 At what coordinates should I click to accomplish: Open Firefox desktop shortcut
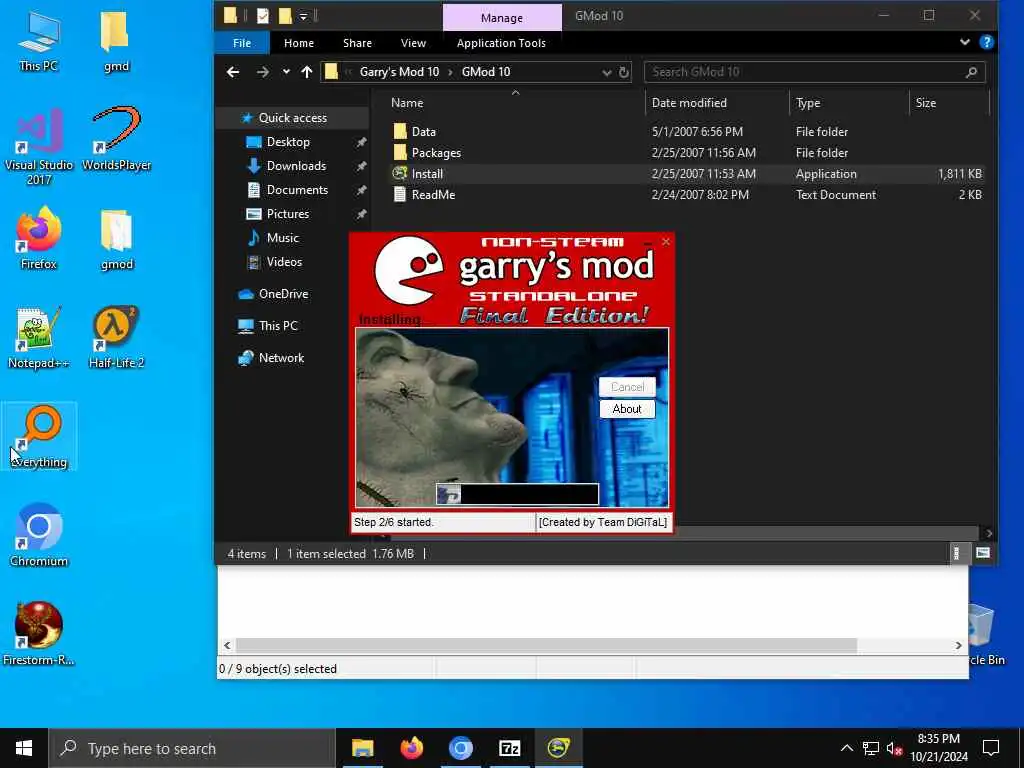[x=39, y=239]
